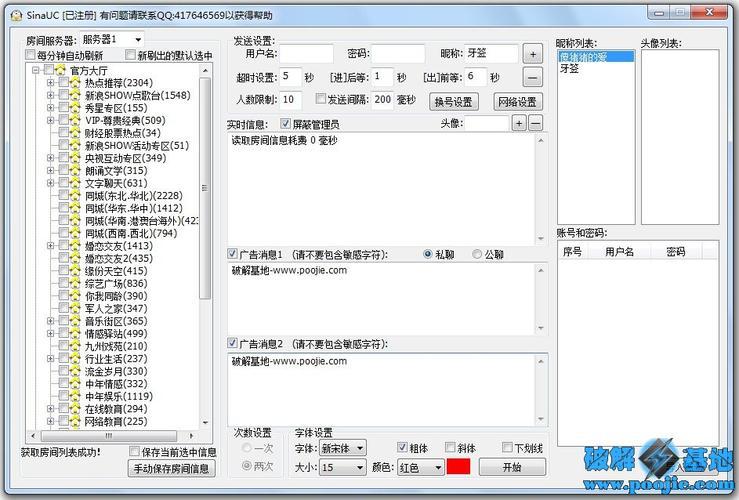
Task: Select 牙签 in nickname list
Action: tap(569, 68)
